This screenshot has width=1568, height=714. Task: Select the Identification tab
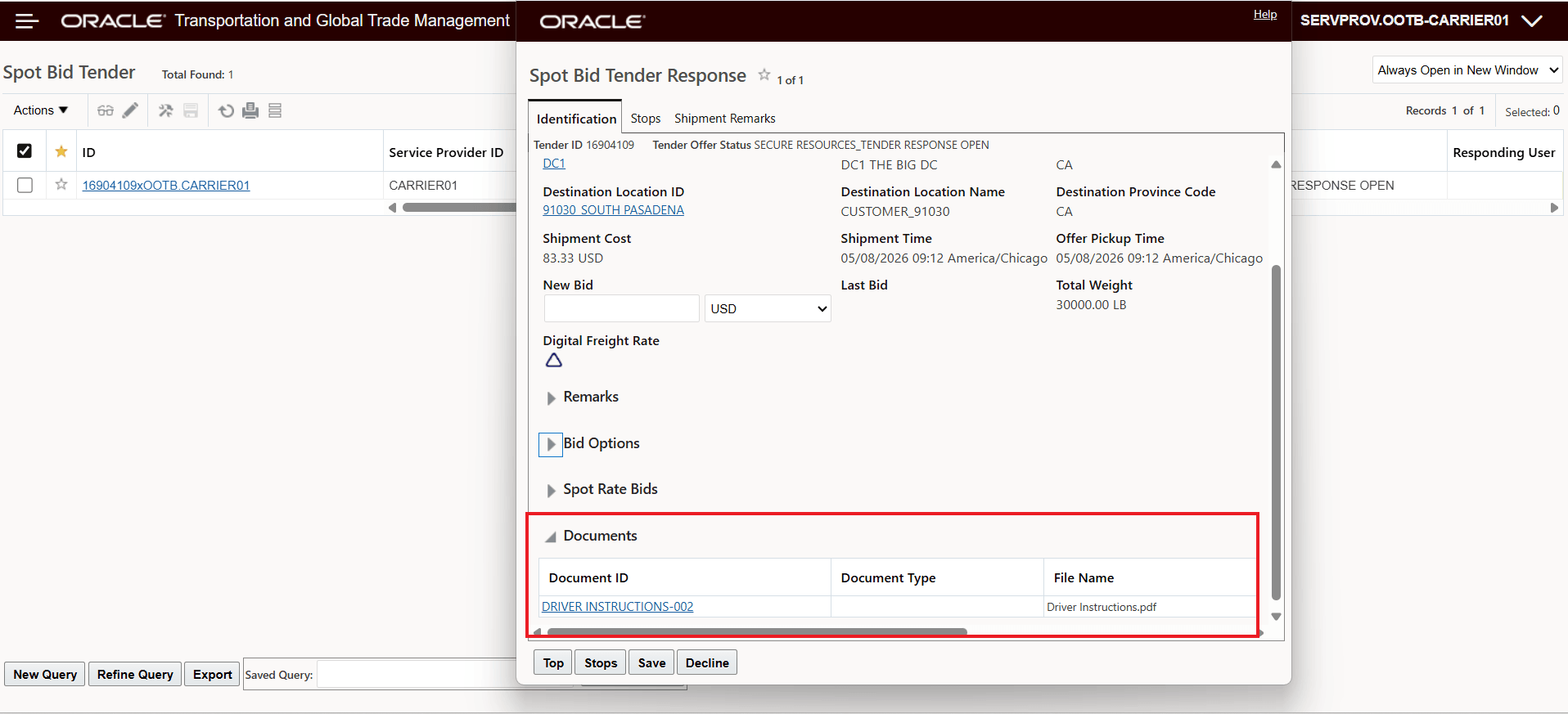pos(575,119)
